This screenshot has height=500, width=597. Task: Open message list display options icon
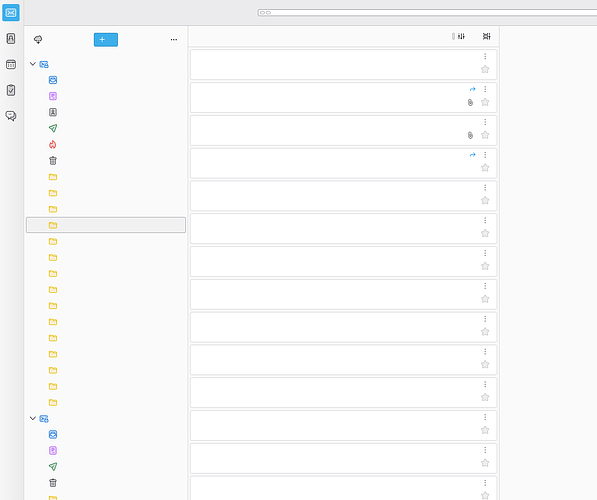tap(487, 36)
